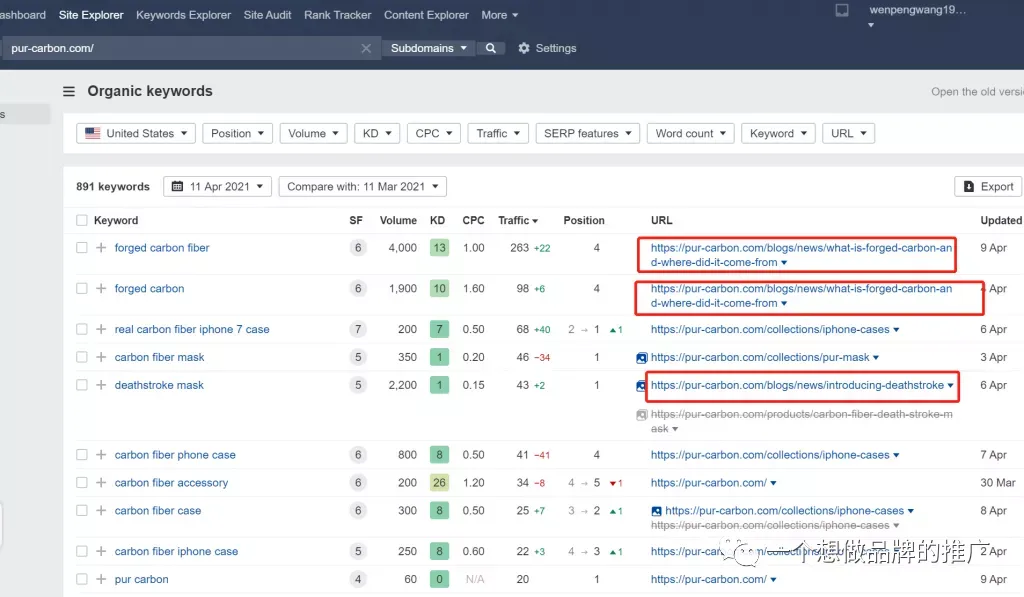Open the Position filter dropdown
Screen dimensions: 1024x597
(237, 133)
